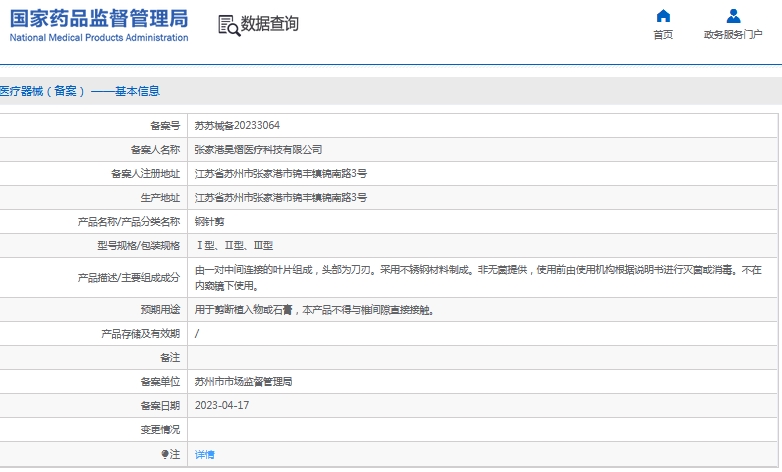Click the value in the 备案人注册地址 row
Screen dimensions: 782x472
coord(281,174)
